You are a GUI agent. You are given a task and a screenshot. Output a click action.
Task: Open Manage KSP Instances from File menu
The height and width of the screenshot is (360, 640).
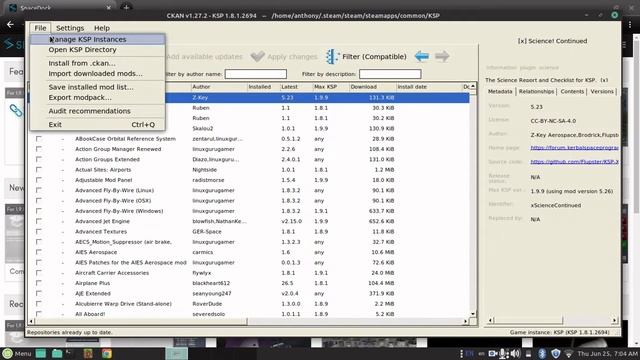(x=98, y=39)
